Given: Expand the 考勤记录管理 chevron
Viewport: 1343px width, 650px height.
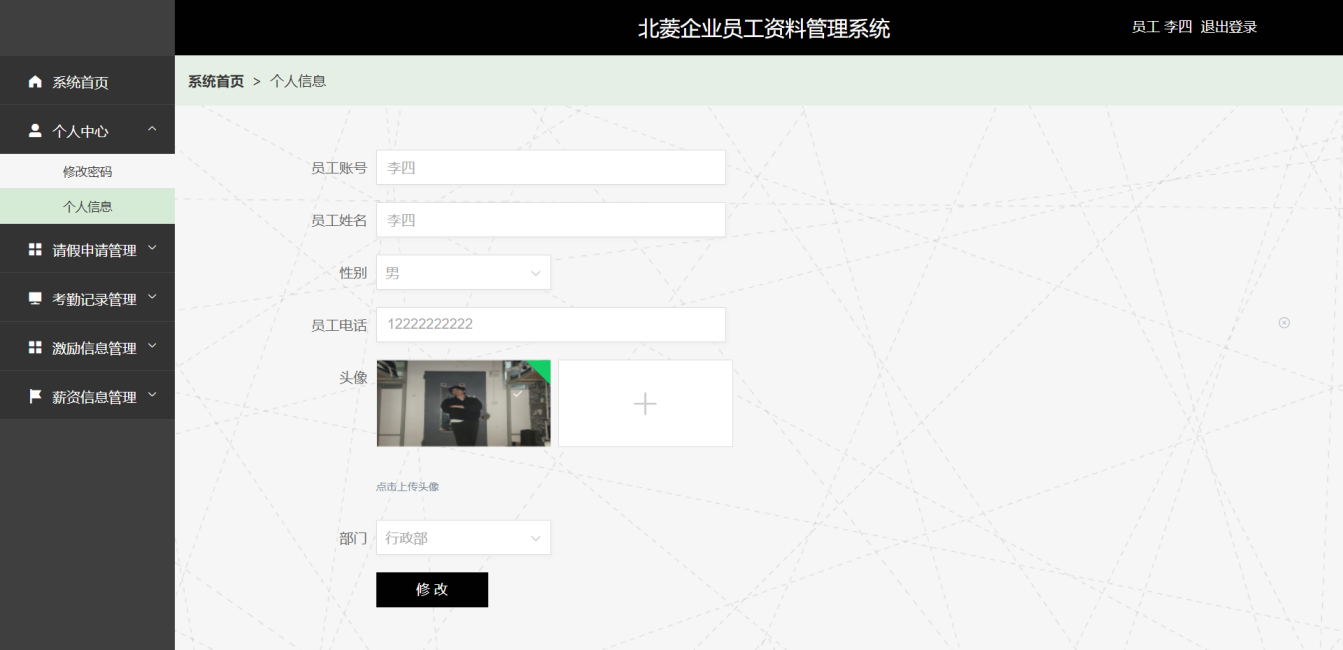Looking at the screenshot, I should (x=152, y=297).
